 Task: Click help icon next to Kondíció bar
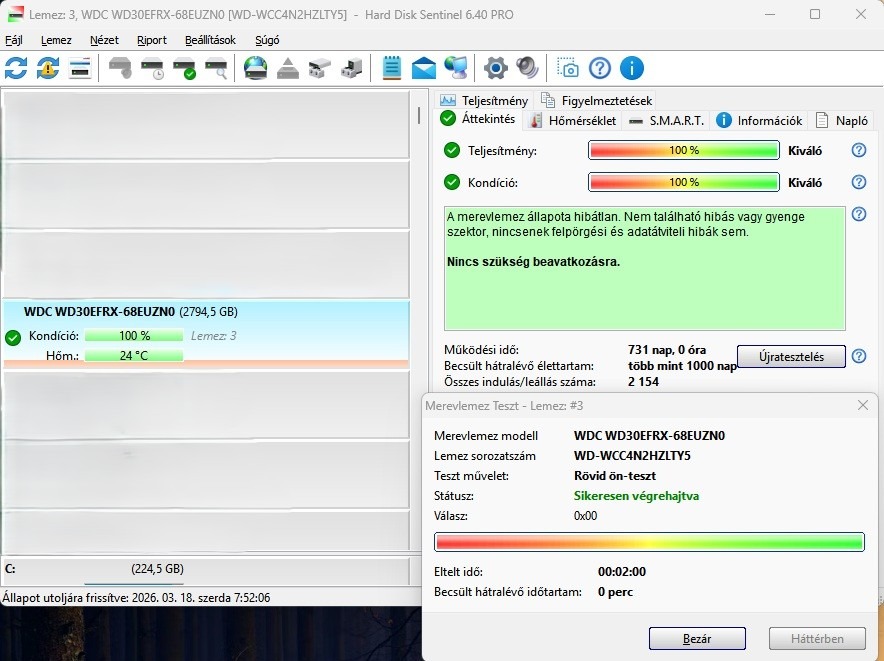pos(859,182)
